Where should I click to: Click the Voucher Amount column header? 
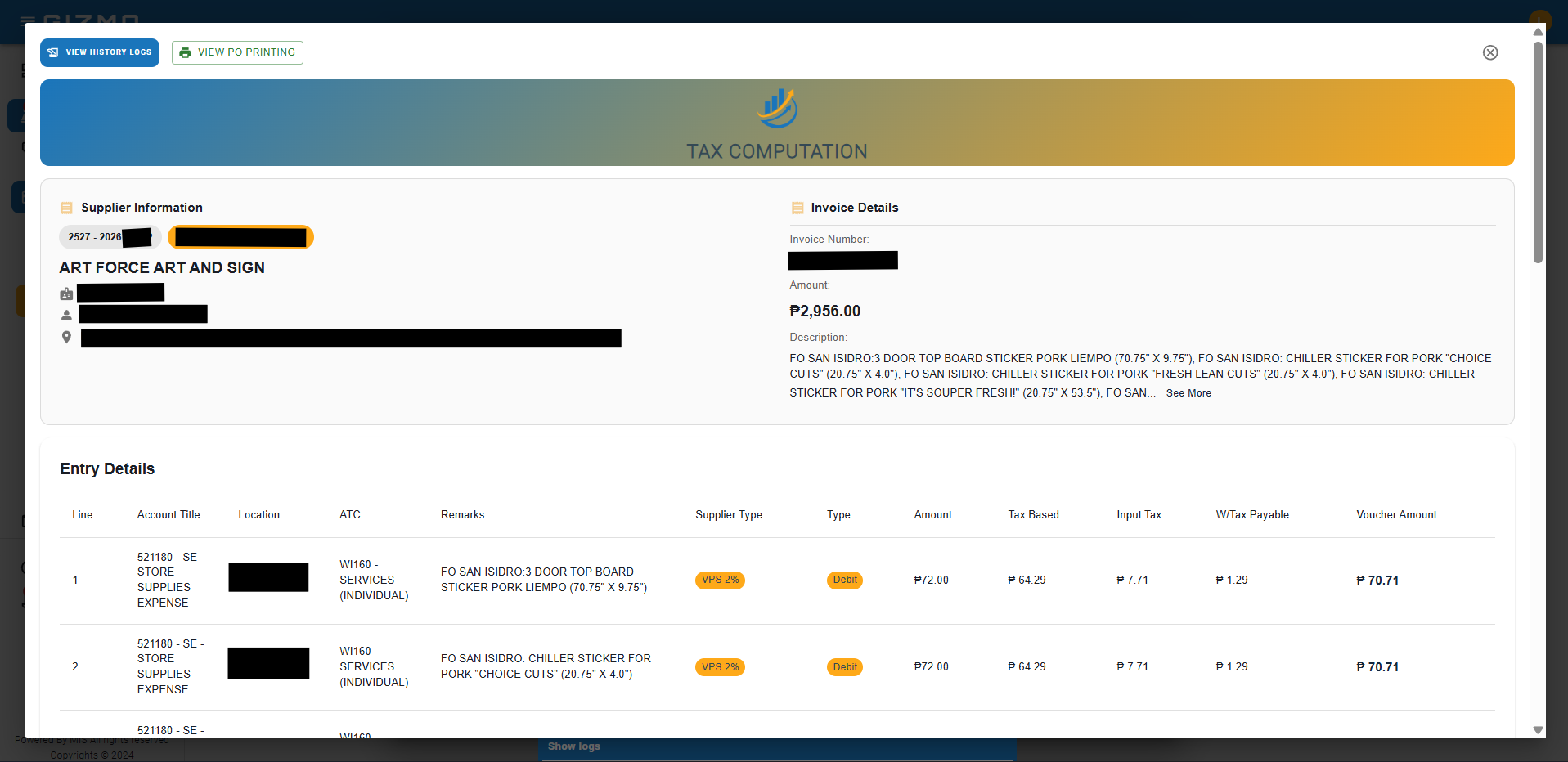(1396, 515)
